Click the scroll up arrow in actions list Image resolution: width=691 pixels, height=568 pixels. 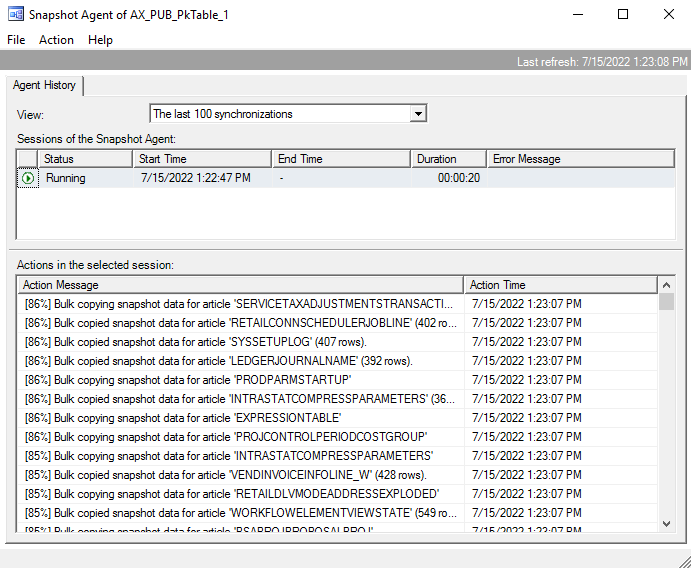(666, 285)
